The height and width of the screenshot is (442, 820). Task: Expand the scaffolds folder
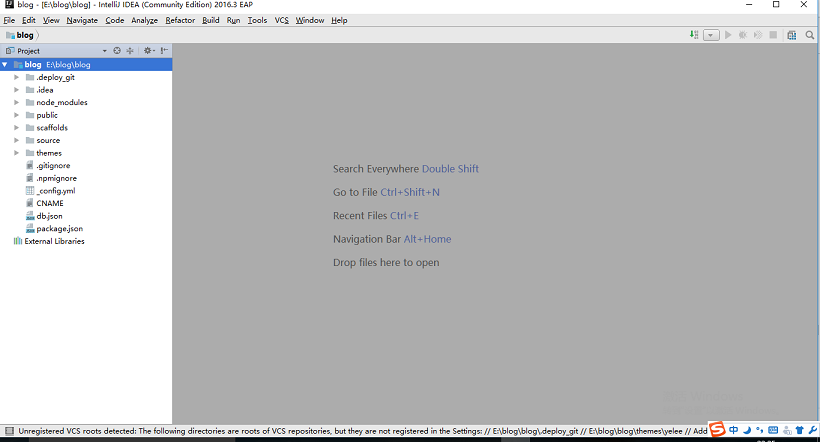tap(16, 127)
